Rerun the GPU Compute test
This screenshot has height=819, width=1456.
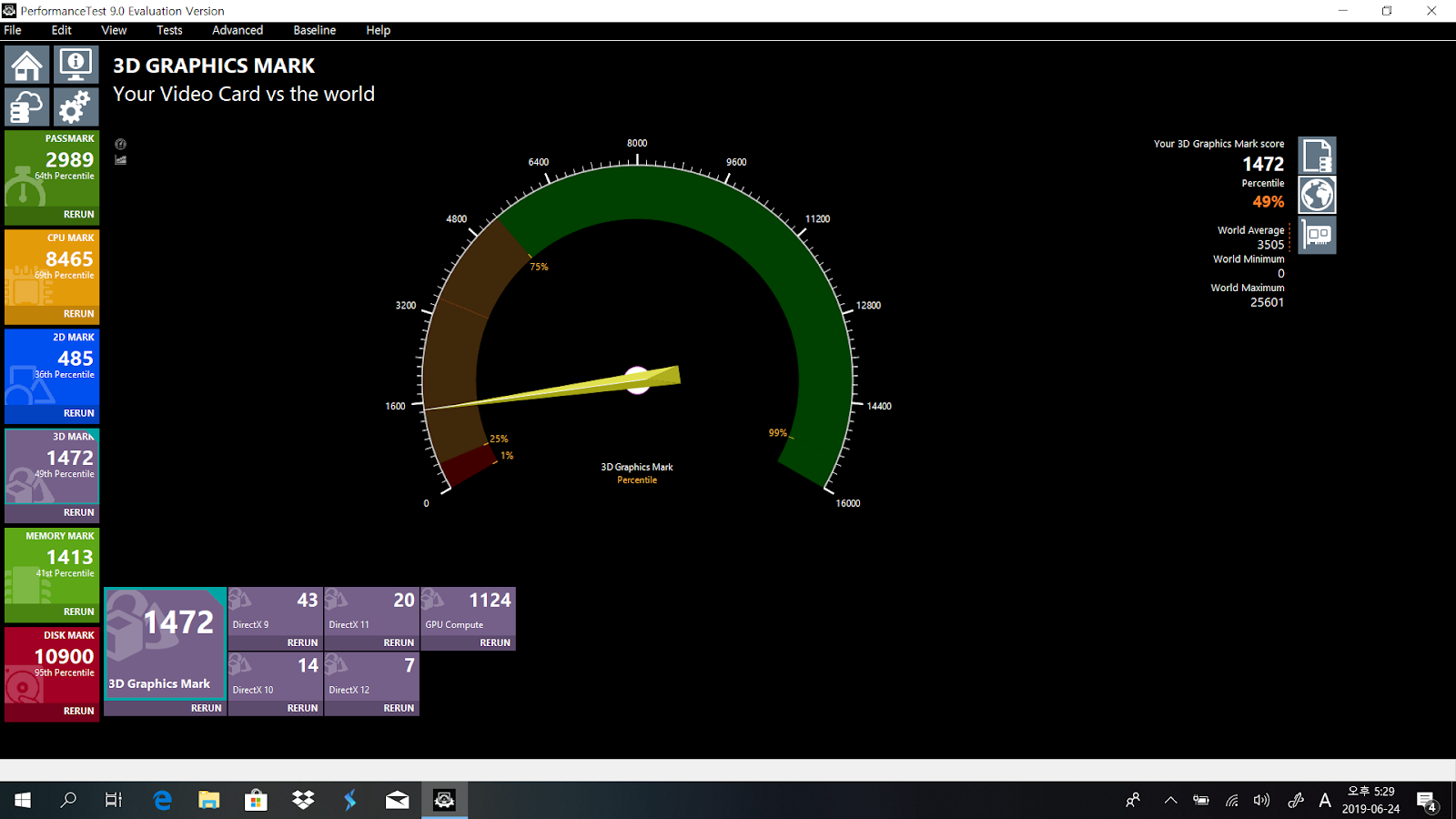[496, 642]
